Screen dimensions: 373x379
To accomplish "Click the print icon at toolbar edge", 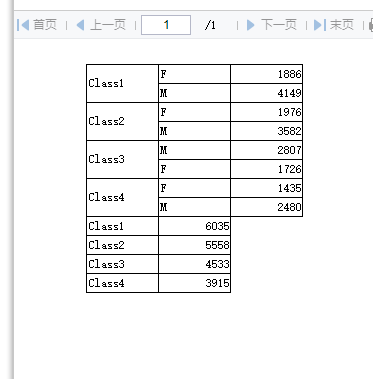I will point(371,25).
